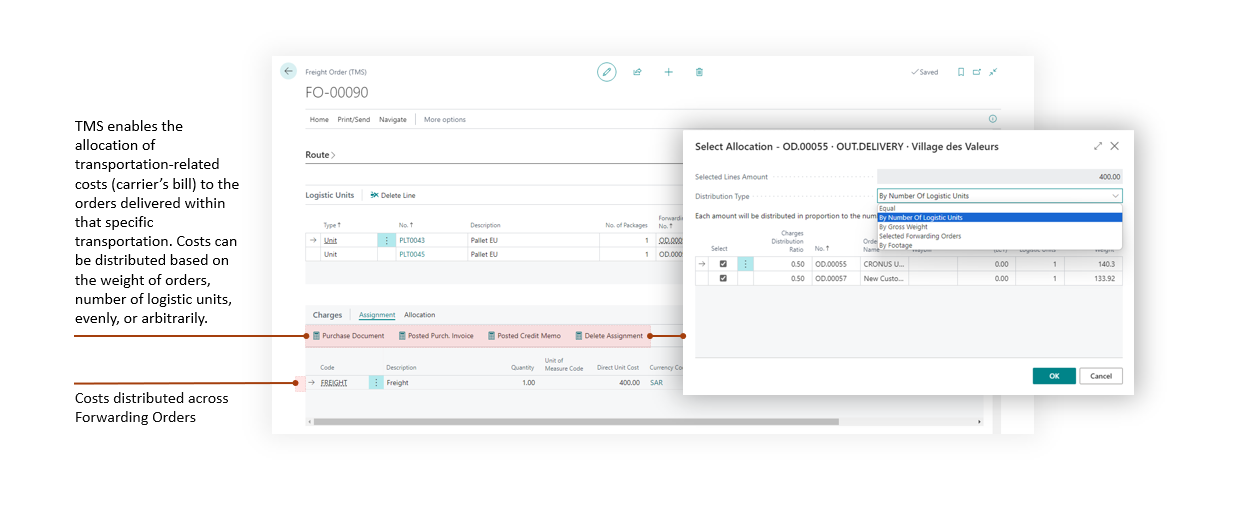This screenshot has width=1242, height=507.
Task: Click the trash delete icon
Action: (x=699, y=72)
